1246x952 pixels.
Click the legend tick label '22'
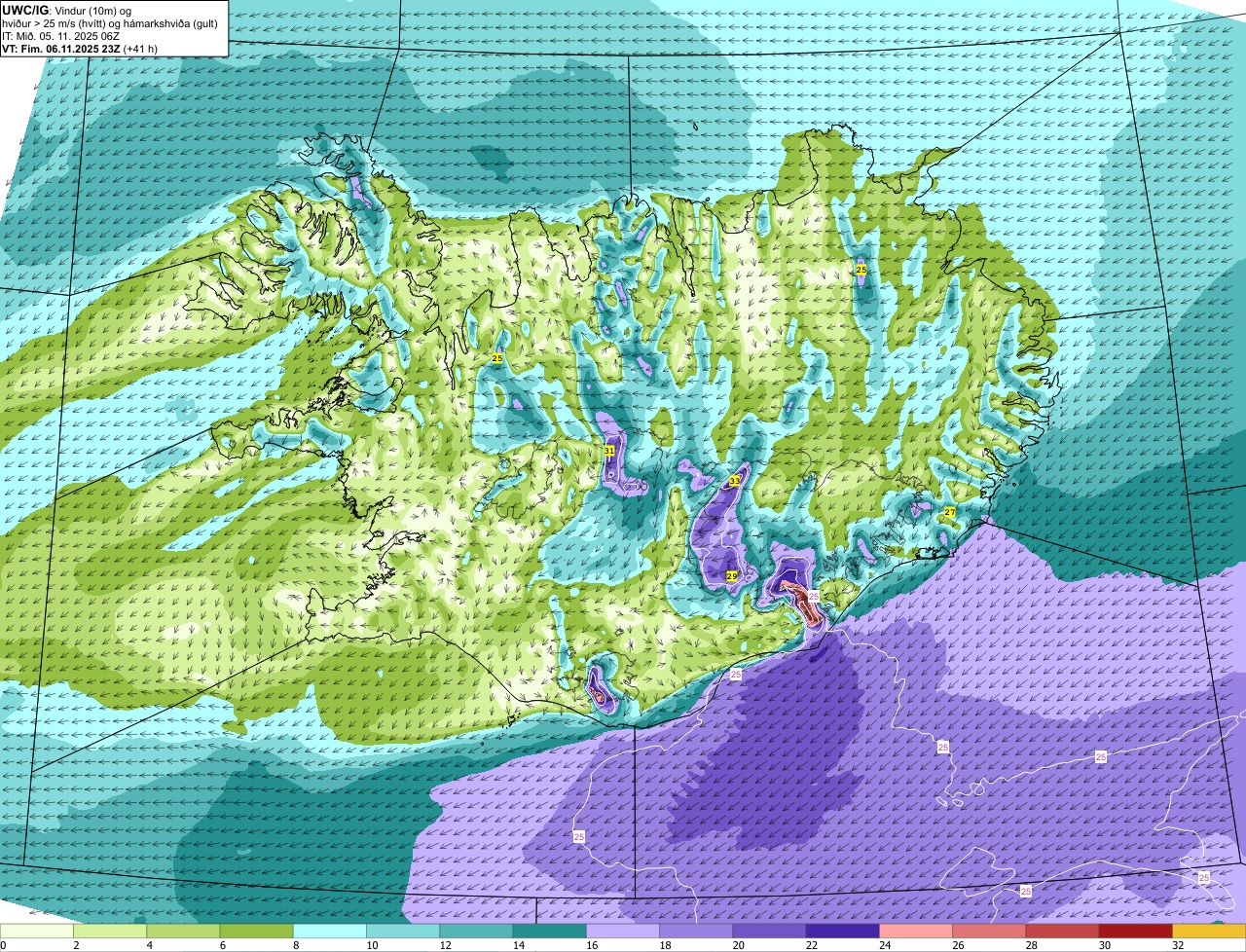click(812, 945)
